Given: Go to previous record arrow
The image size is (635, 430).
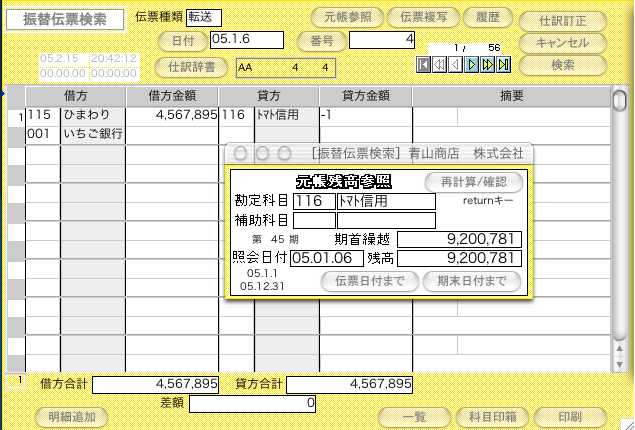Looking at the screenshot, I should [456, 65].
